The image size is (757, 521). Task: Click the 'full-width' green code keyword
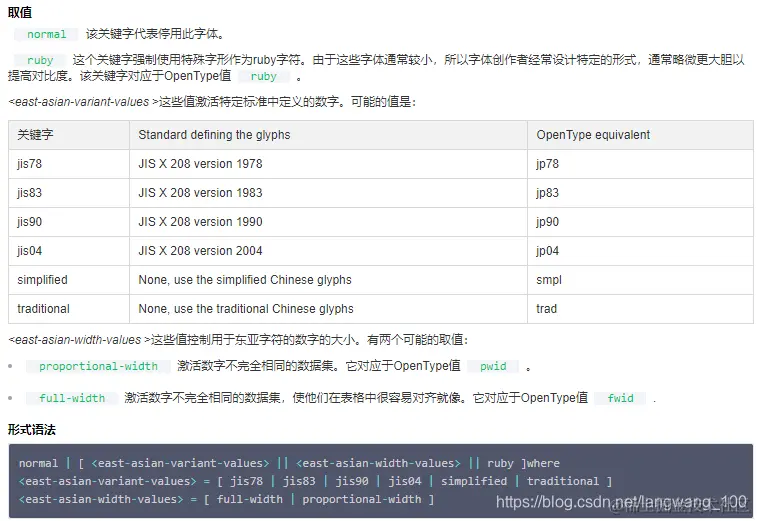[x=72, y=398]
